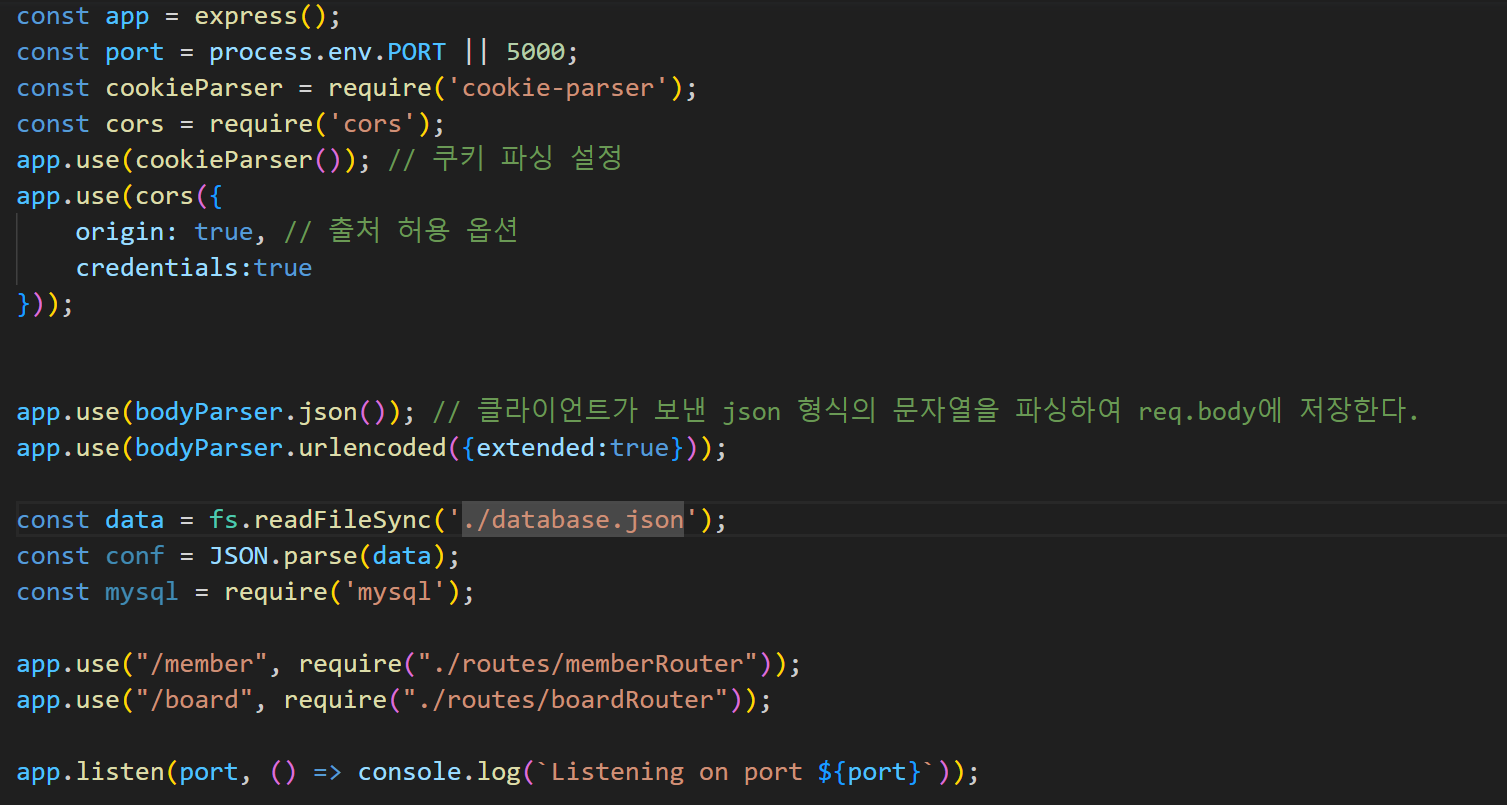Click 'console' in the last line
The width and height of the screenshot is (1507, 805).
coord(410,772)
